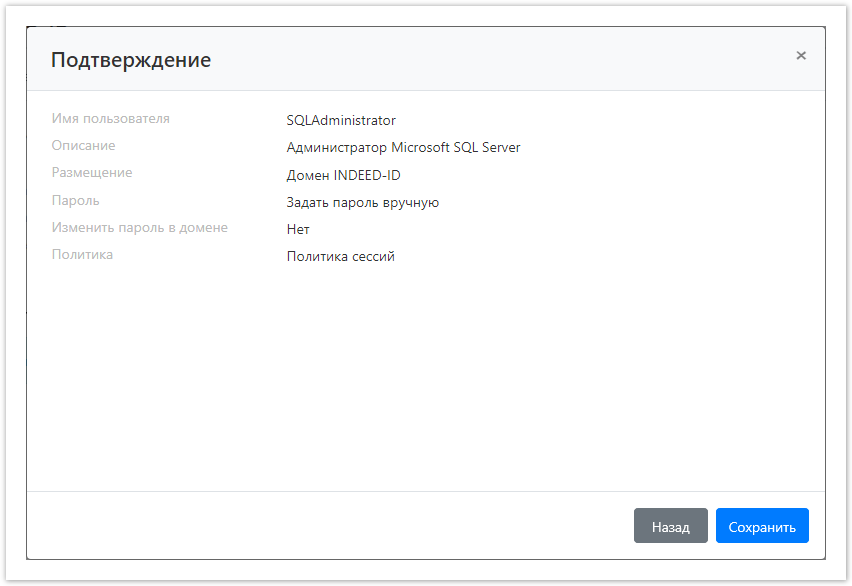
Task: Click the Изменить пароль в домене label
Action: (141, 227)
